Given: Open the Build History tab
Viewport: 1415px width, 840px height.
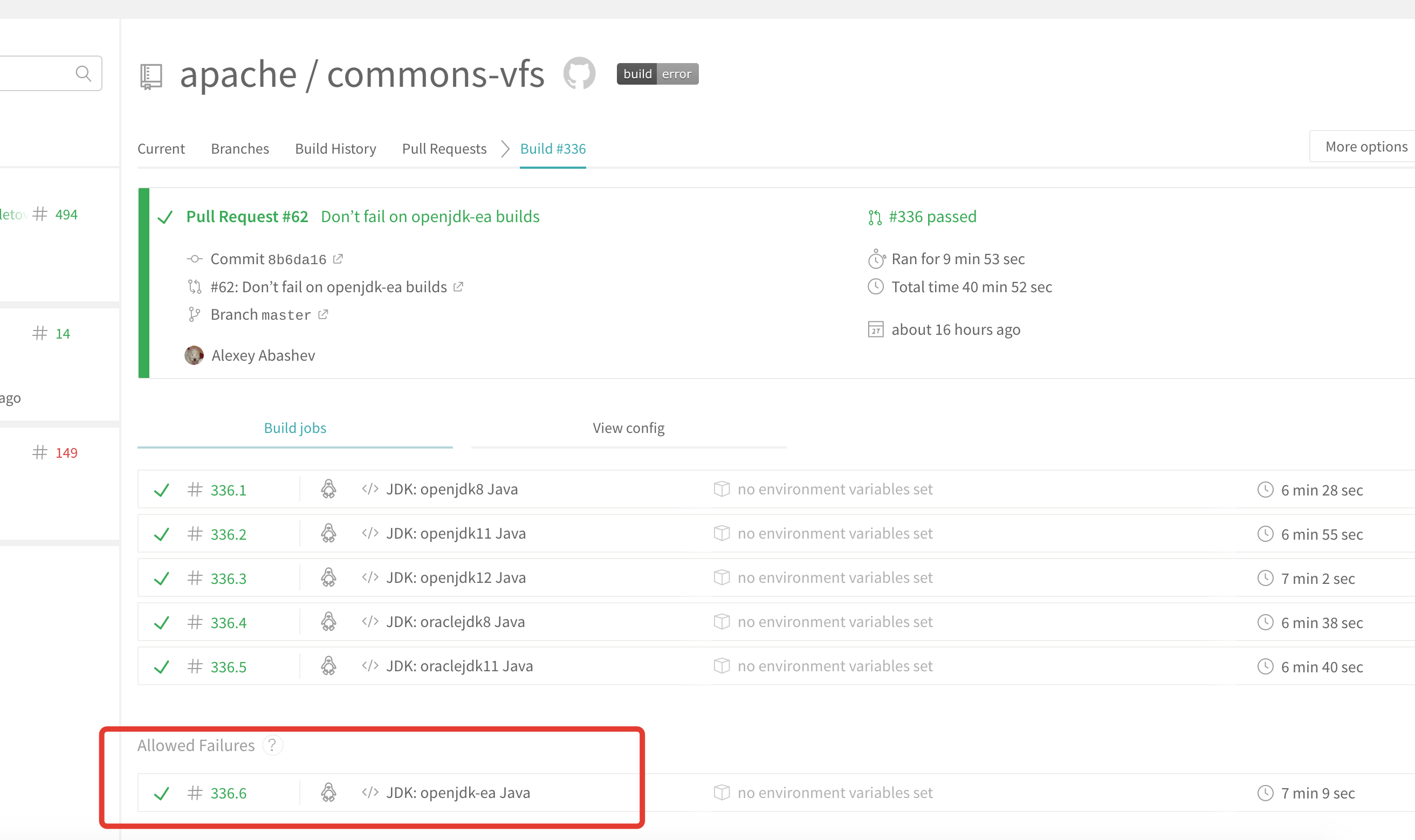Looking at the screenshot, I should [x=335, y=149].
